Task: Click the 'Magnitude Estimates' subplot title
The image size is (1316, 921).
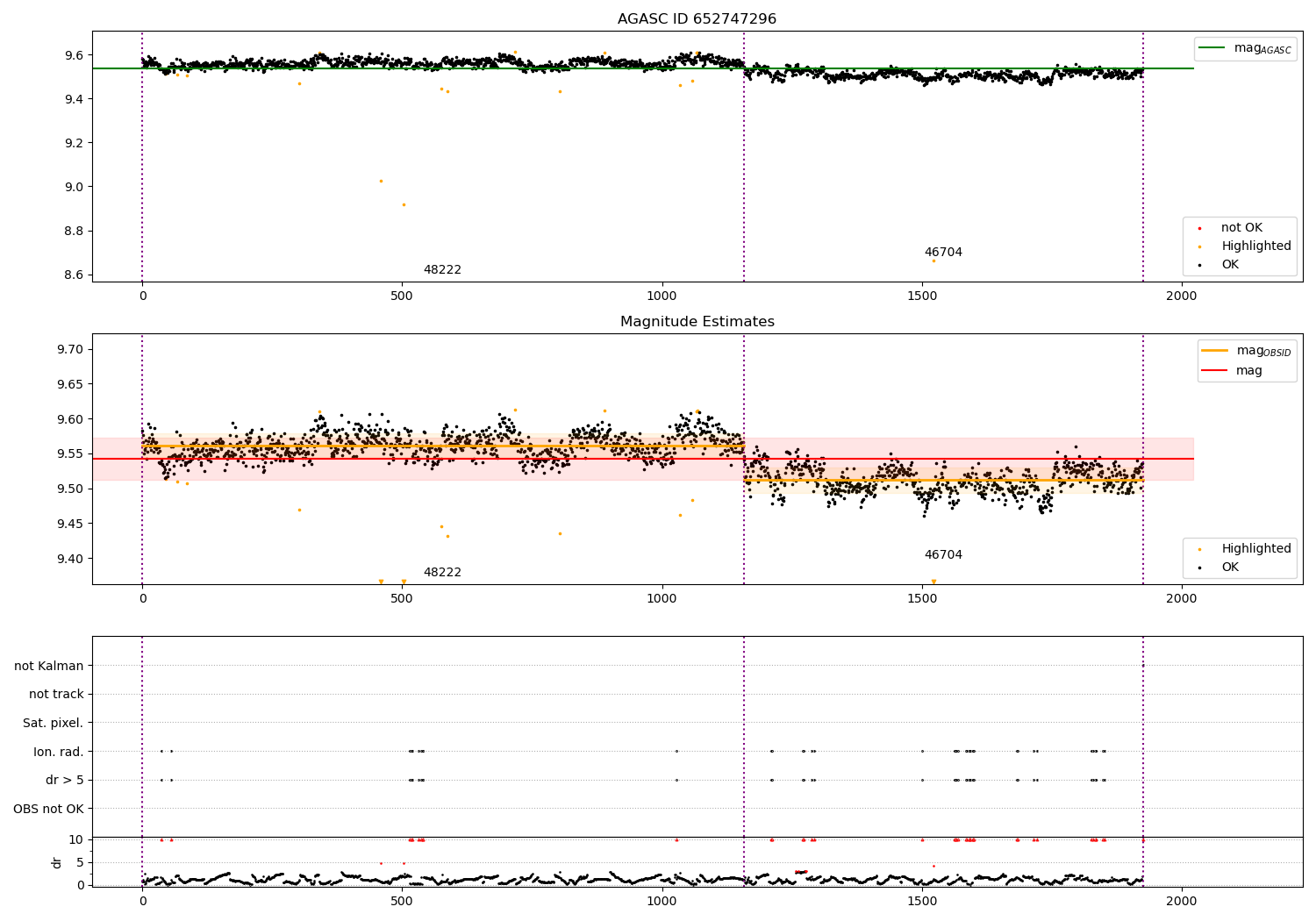Action: 697,322
